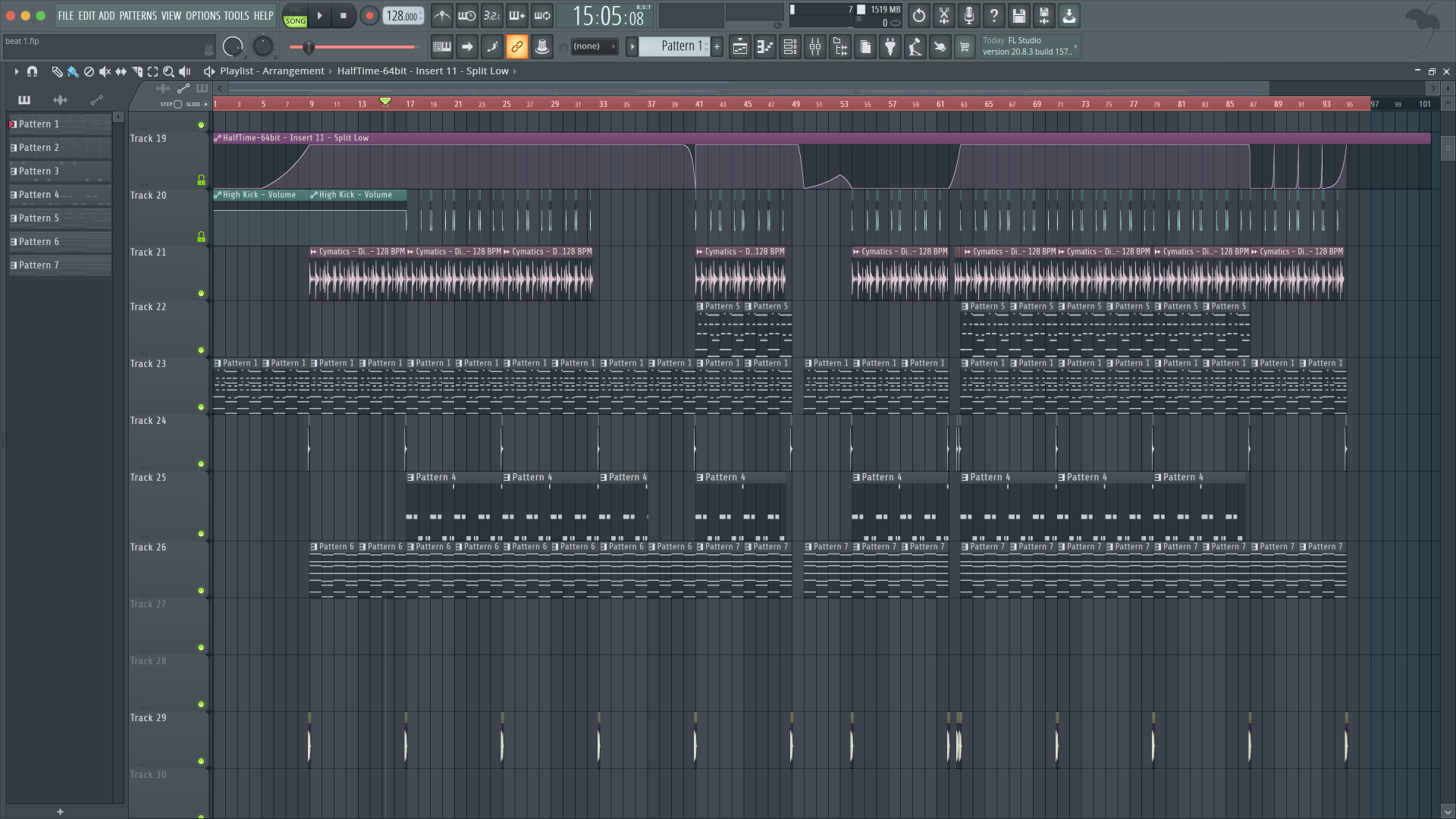
Task: Open the OPTIONS menu
Action: click(x=203, y=15)
